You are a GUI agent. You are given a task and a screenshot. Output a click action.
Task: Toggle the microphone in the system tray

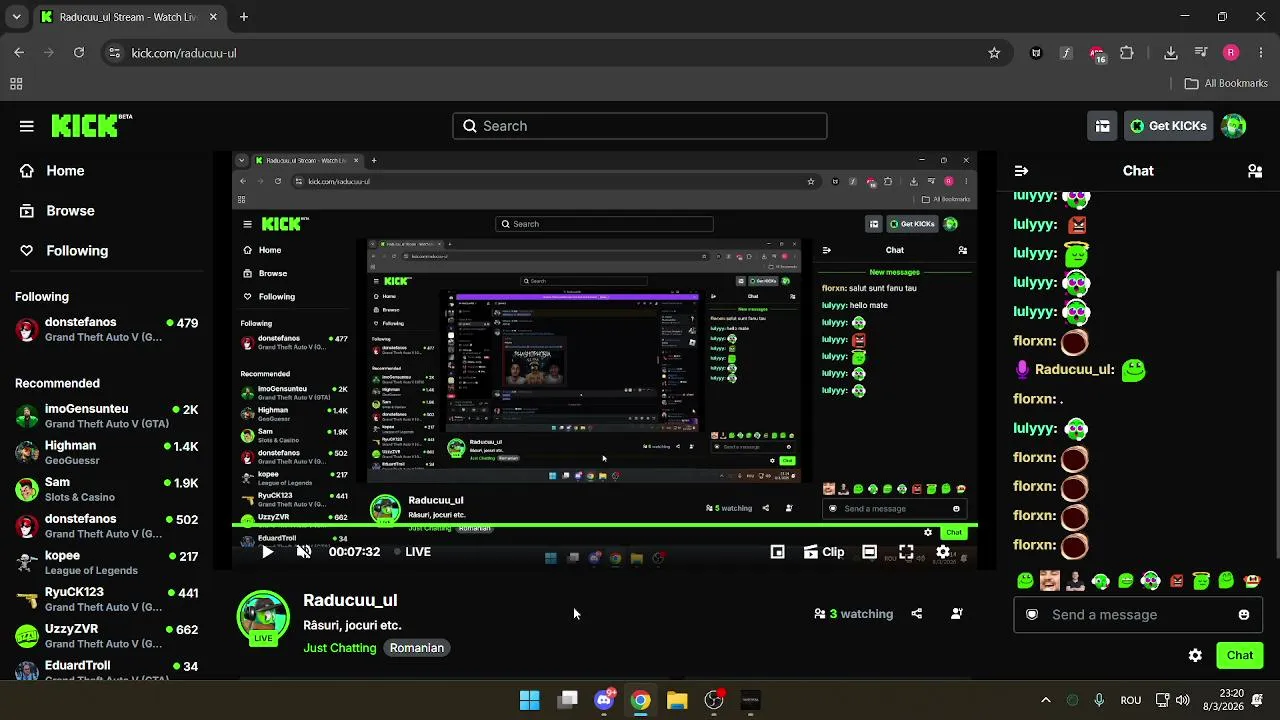pos(1099,700)
